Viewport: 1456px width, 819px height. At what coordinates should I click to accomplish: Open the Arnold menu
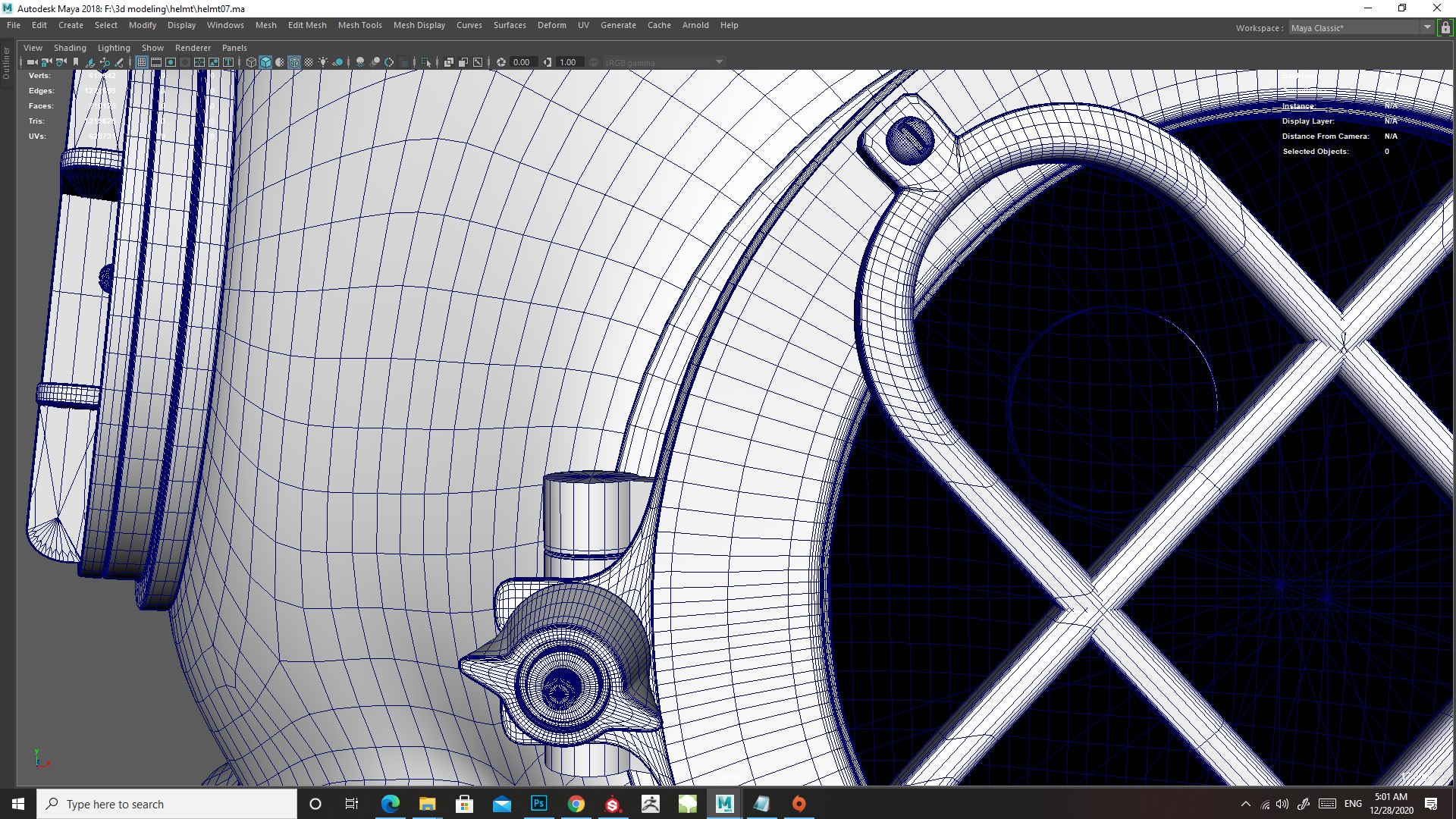pos(695,25)
